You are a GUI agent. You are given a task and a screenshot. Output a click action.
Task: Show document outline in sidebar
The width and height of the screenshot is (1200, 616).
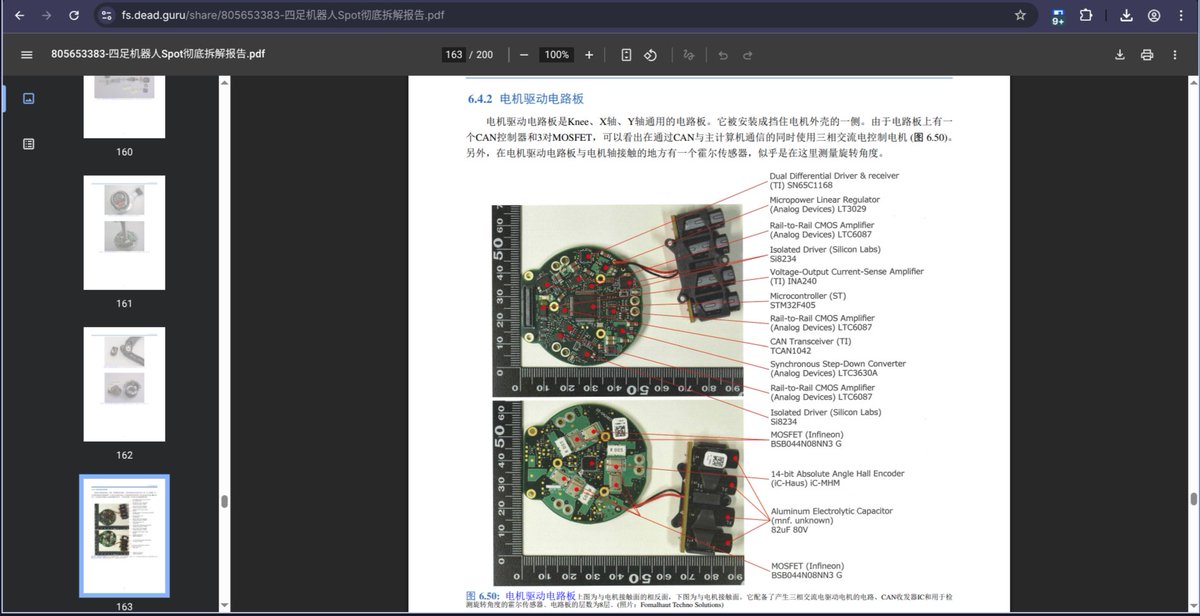point(28,144)
